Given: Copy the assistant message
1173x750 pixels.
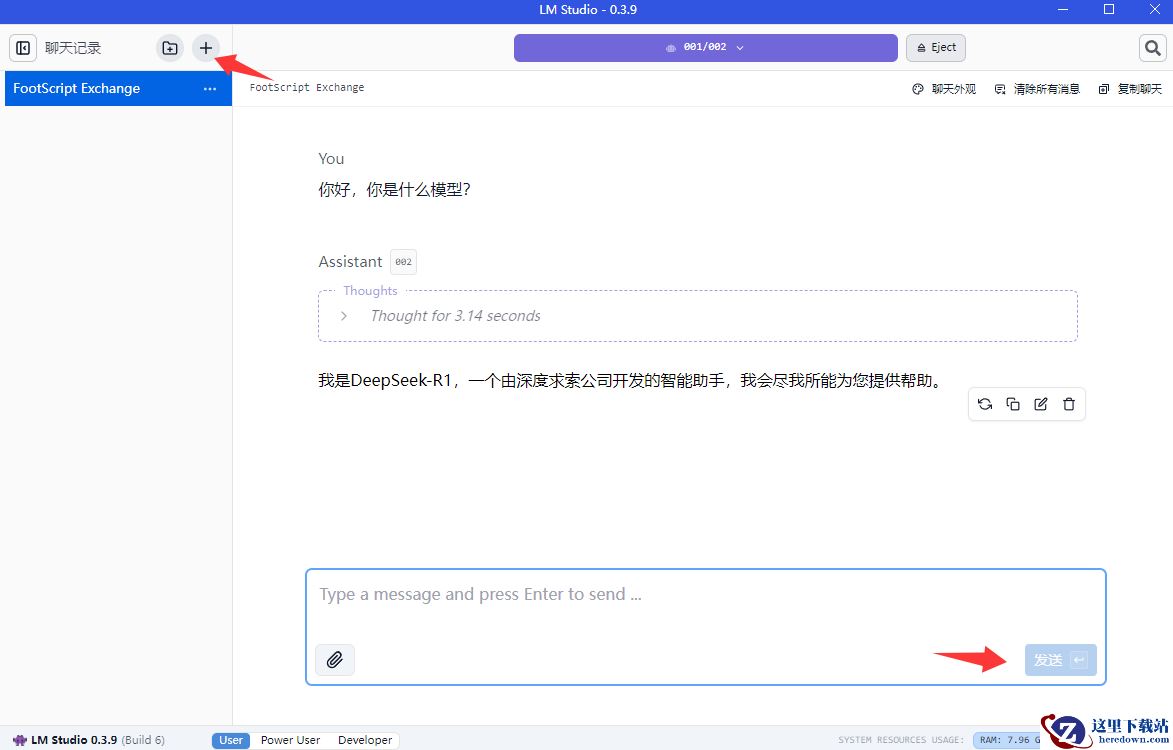Looking at the screenshot, I should tap(1013, 404).
